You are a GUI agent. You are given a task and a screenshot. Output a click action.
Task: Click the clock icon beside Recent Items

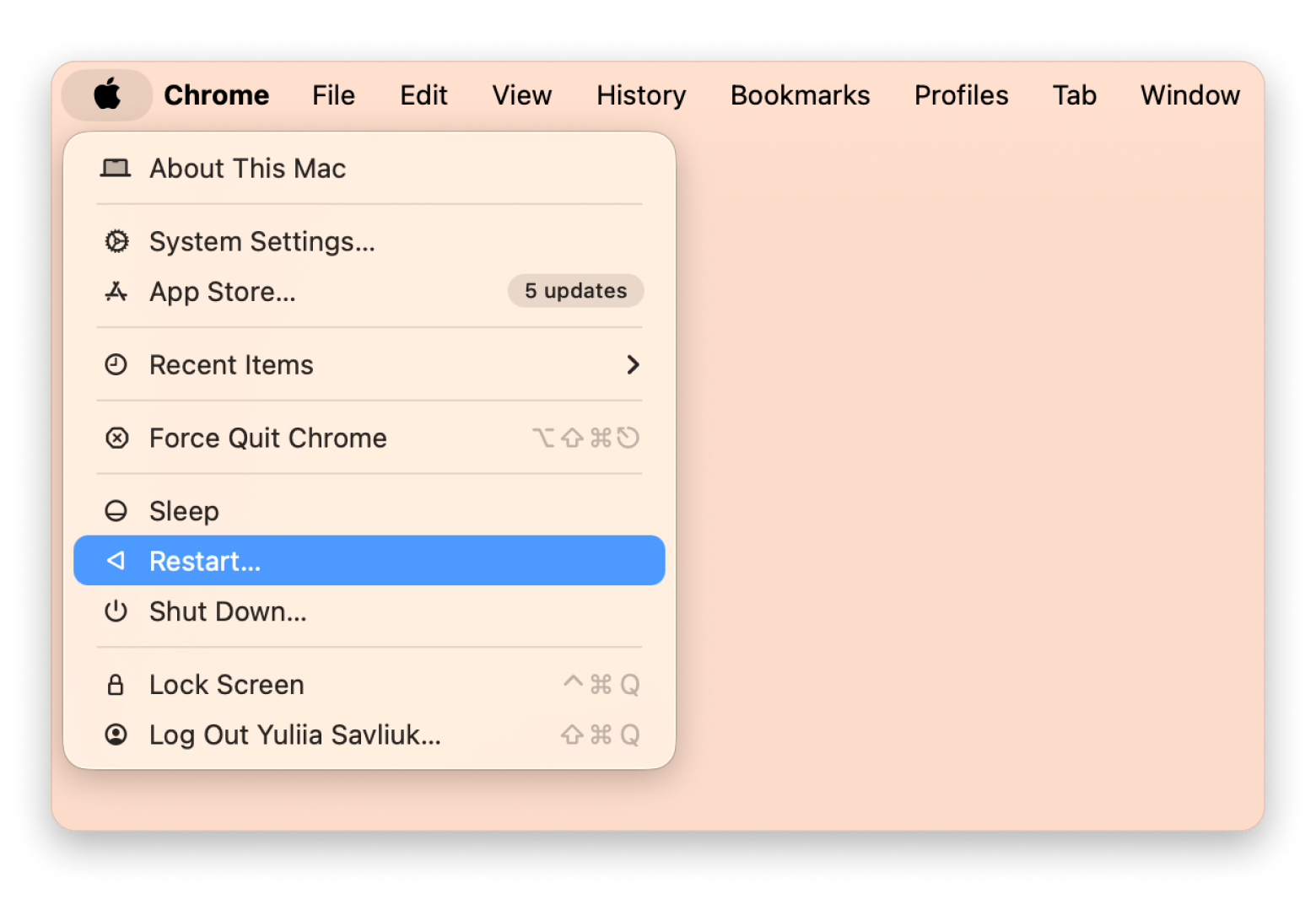click(x=116, y=365)
